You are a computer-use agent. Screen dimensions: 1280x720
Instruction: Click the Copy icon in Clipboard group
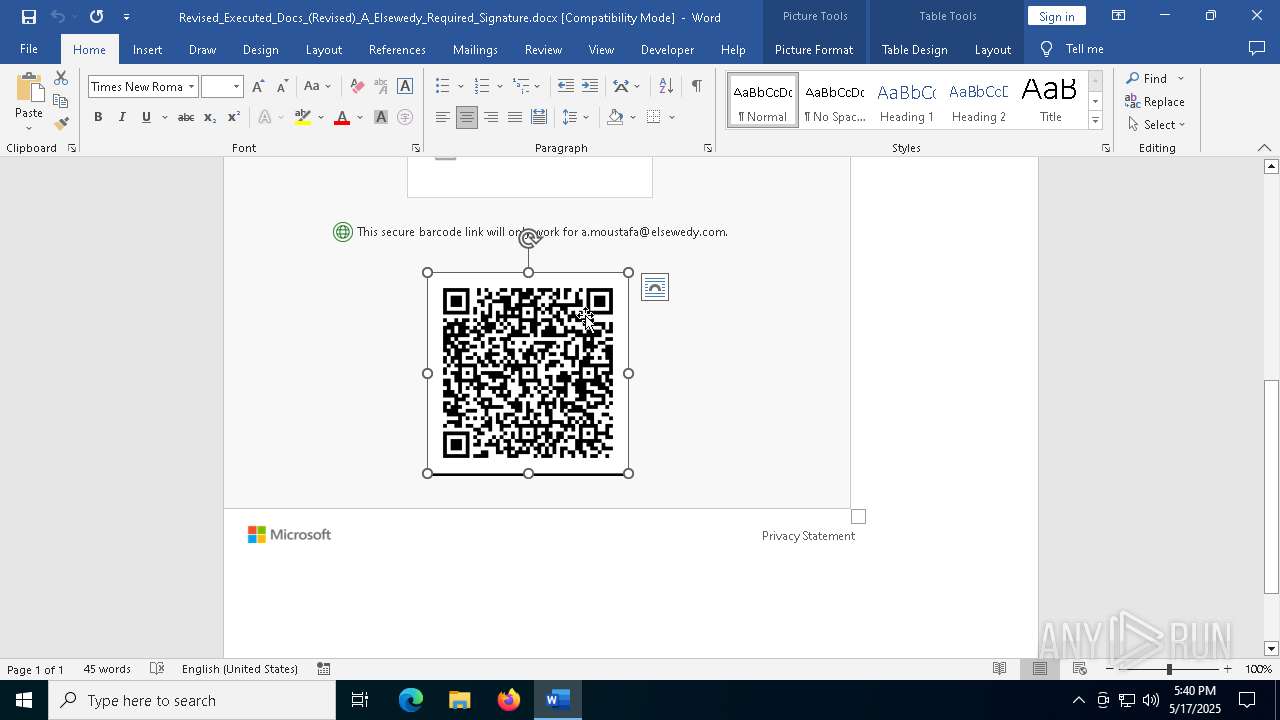click(61, 101)
